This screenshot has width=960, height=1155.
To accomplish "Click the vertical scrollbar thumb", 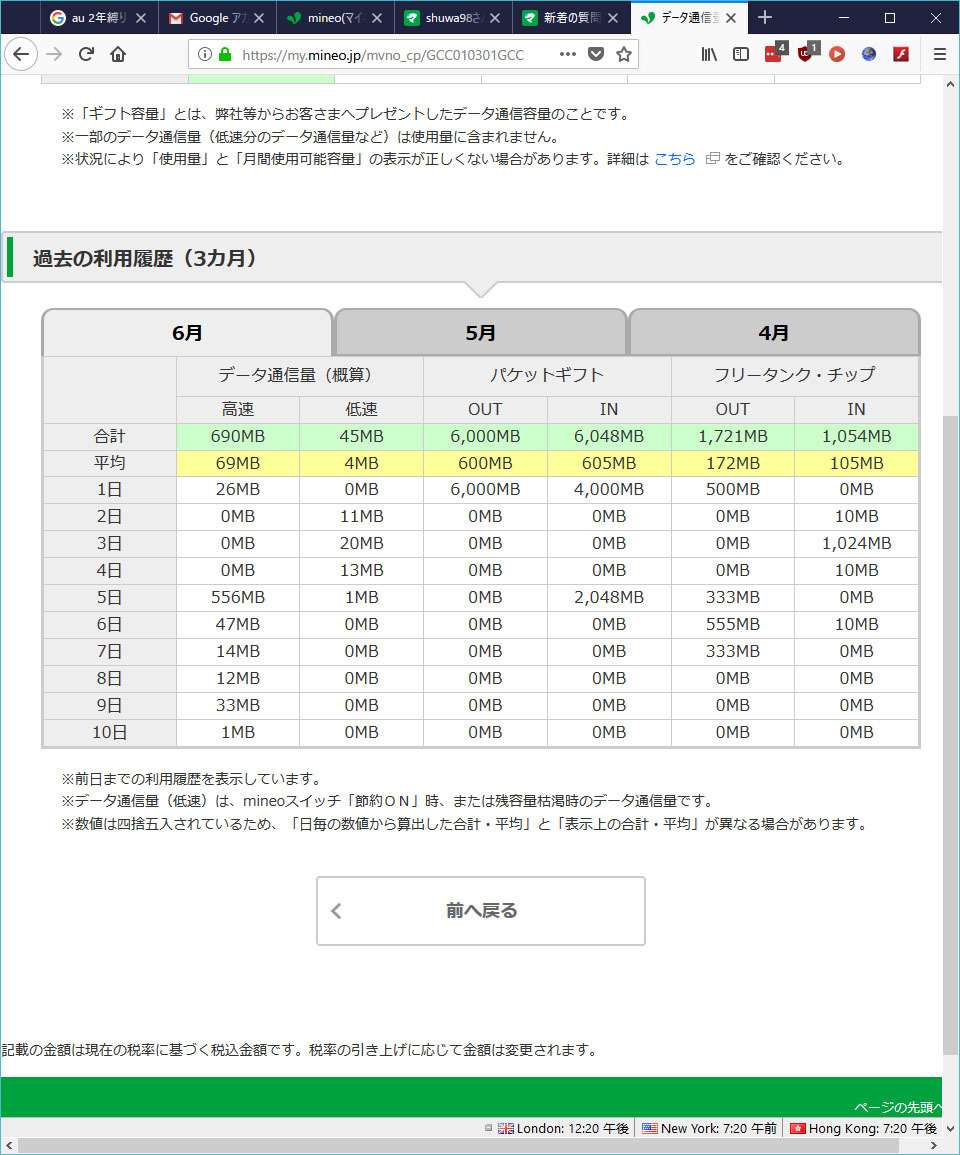I will [950, 736].
